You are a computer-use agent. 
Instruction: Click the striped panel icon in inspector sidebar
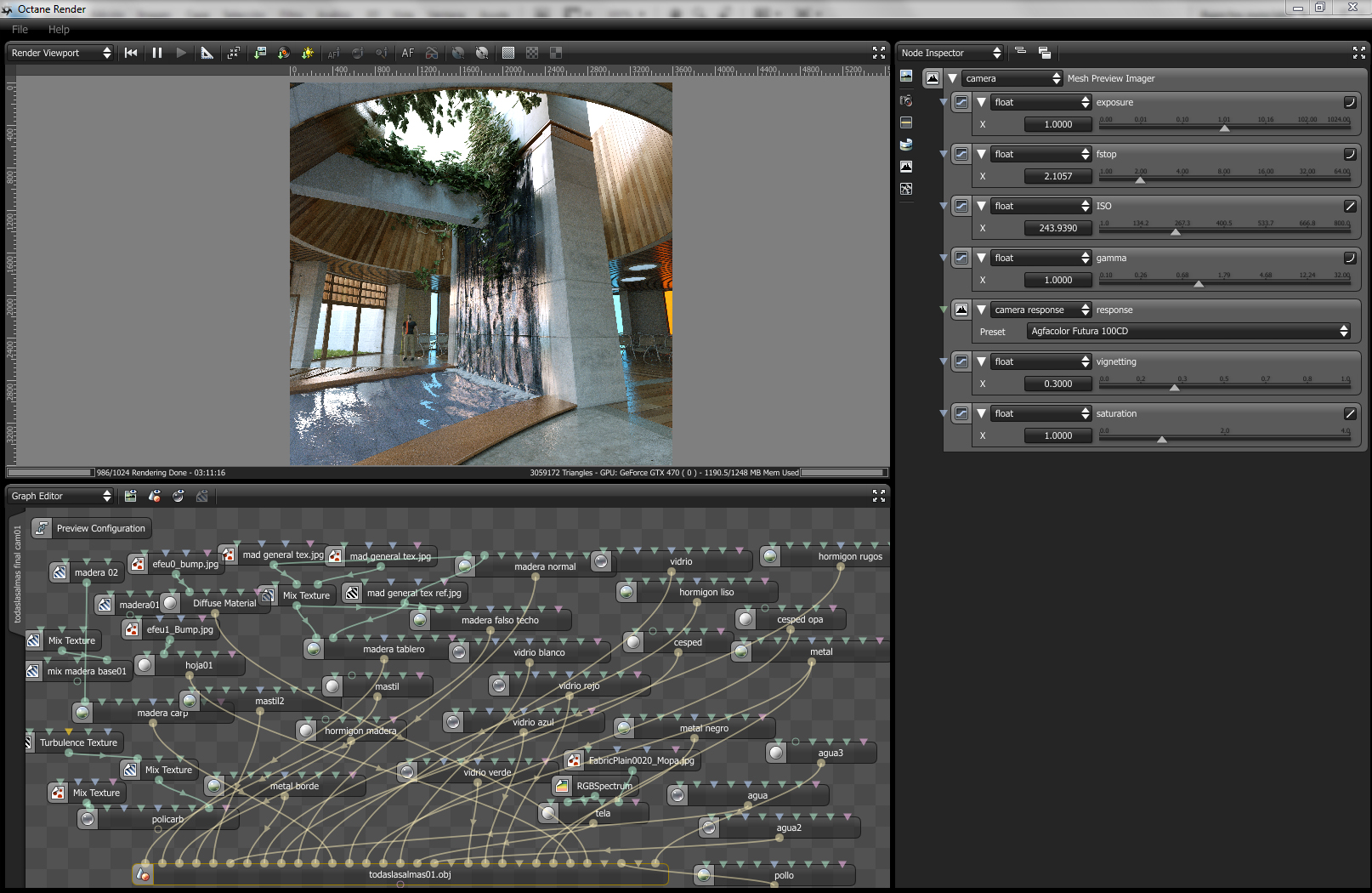[x=906, y=122]
